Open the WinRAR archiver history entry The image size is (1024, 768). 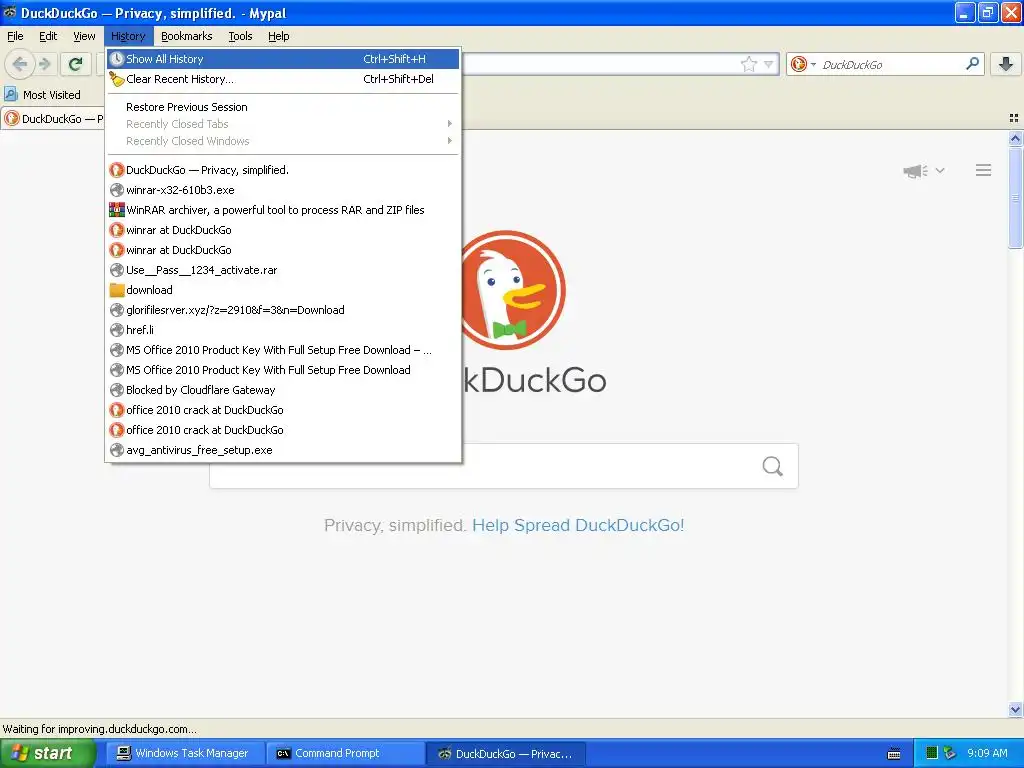tap(283, 210)
